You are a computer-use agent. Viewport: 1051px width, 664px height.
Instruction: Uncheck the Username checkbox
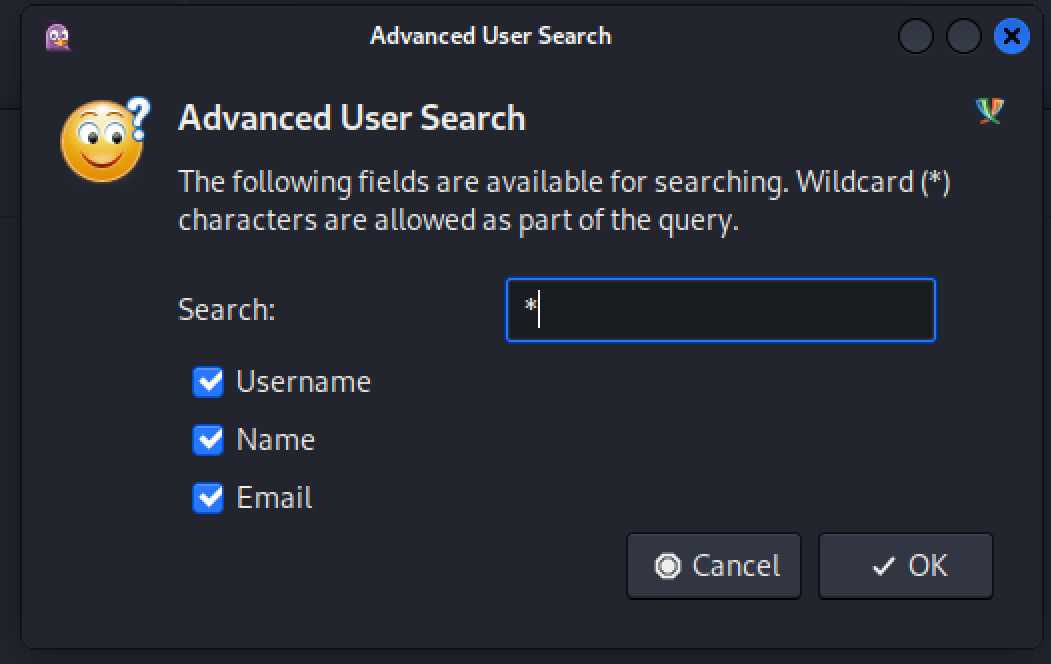[208, 382]
